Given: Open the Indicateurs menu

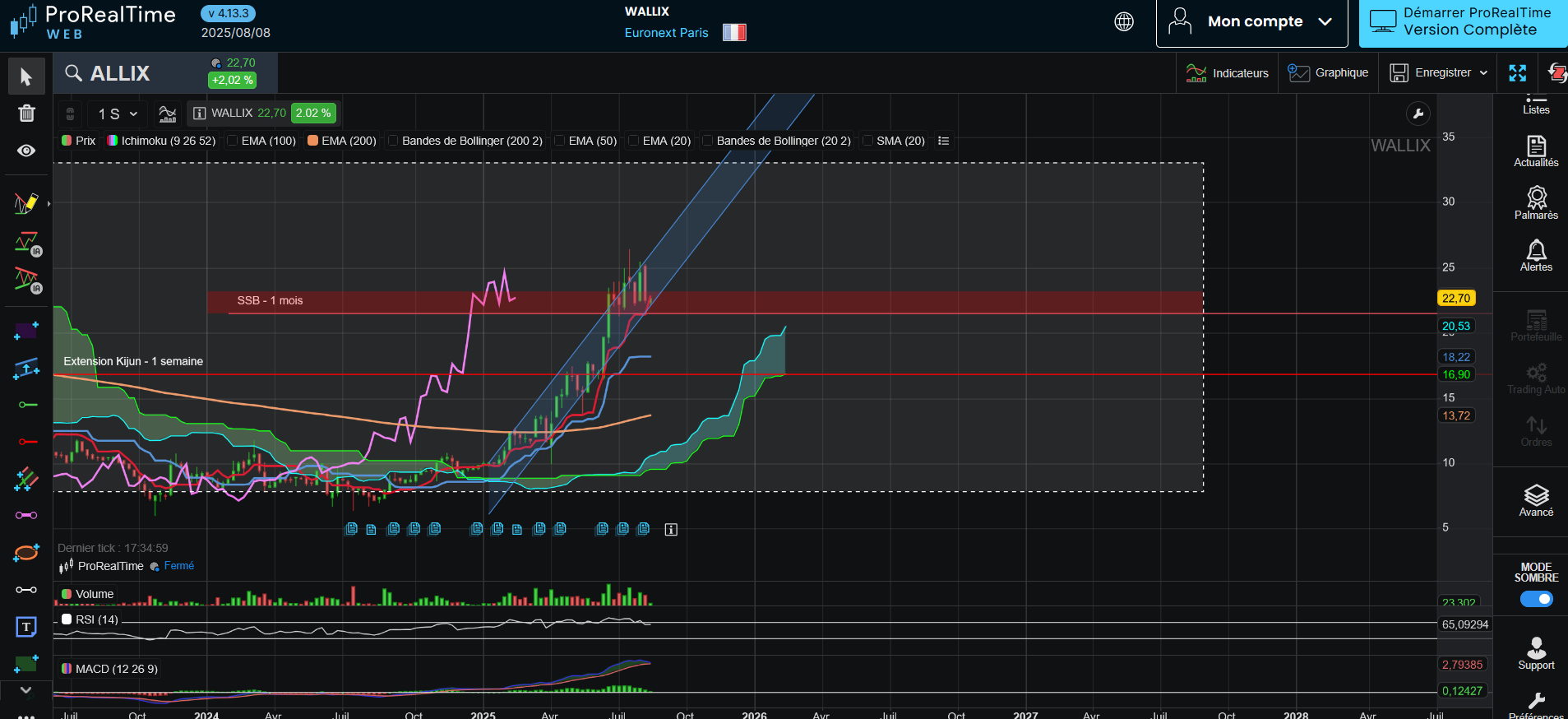Looking at the screenshot, I should (x=1228, y=73).
